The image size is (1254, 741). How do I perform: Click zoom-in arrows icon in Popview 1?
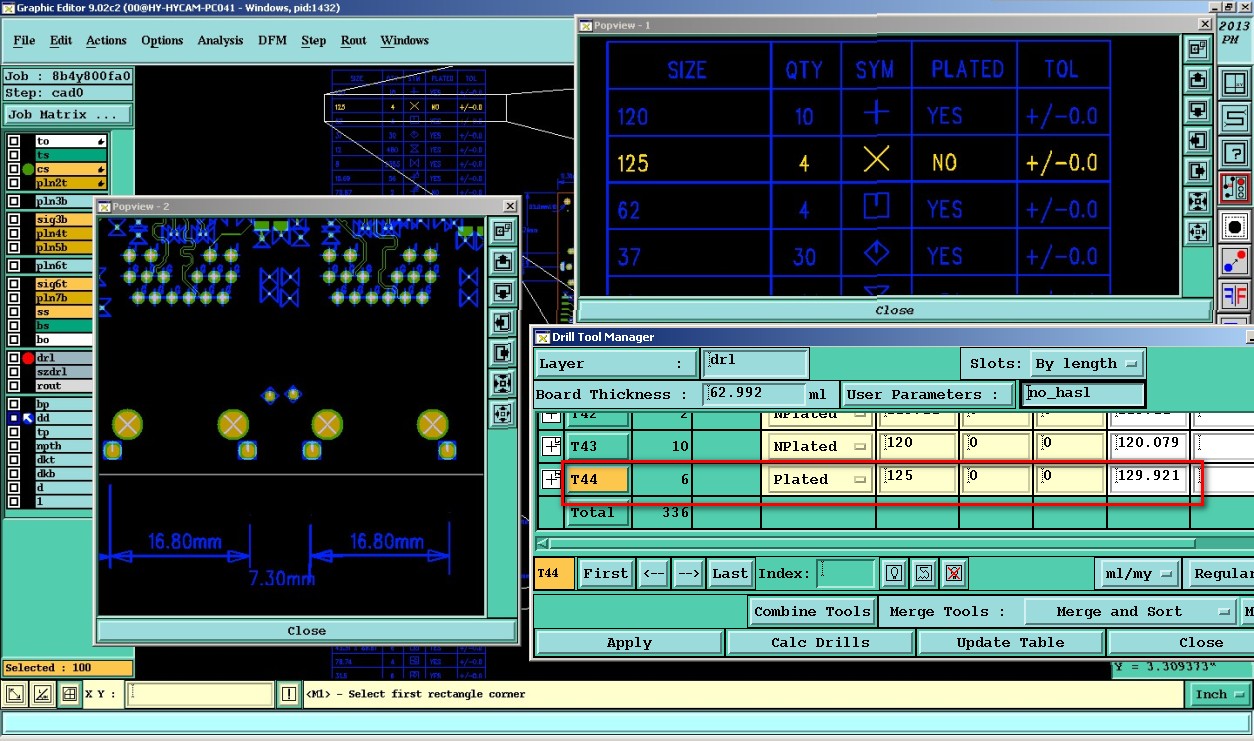click(1197, 202)
